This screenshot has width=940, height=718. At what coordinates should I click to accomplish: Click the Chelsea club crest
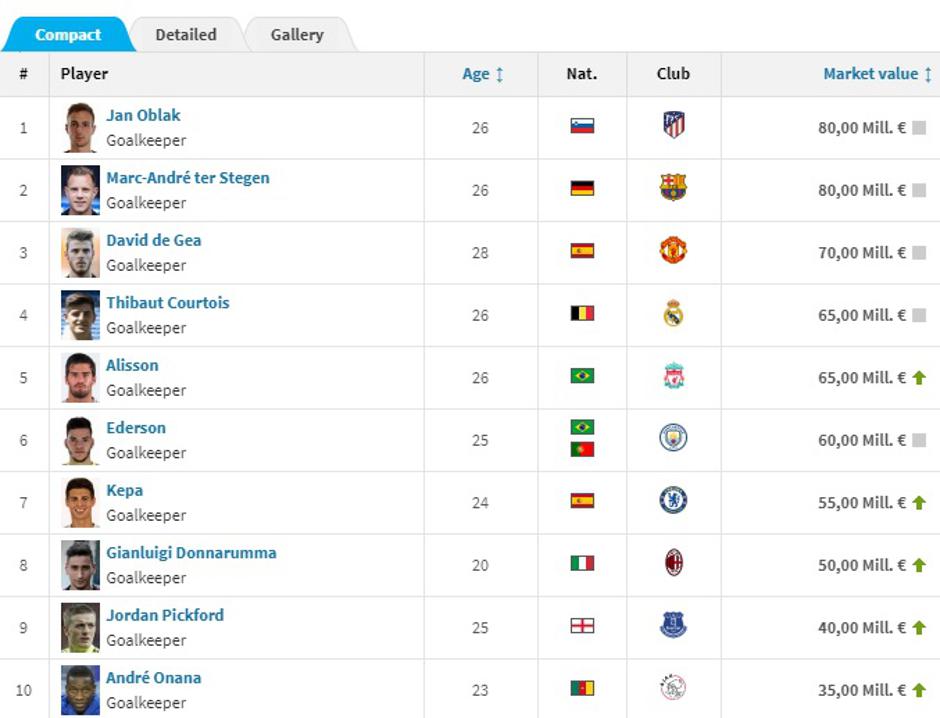click(673, 501)
